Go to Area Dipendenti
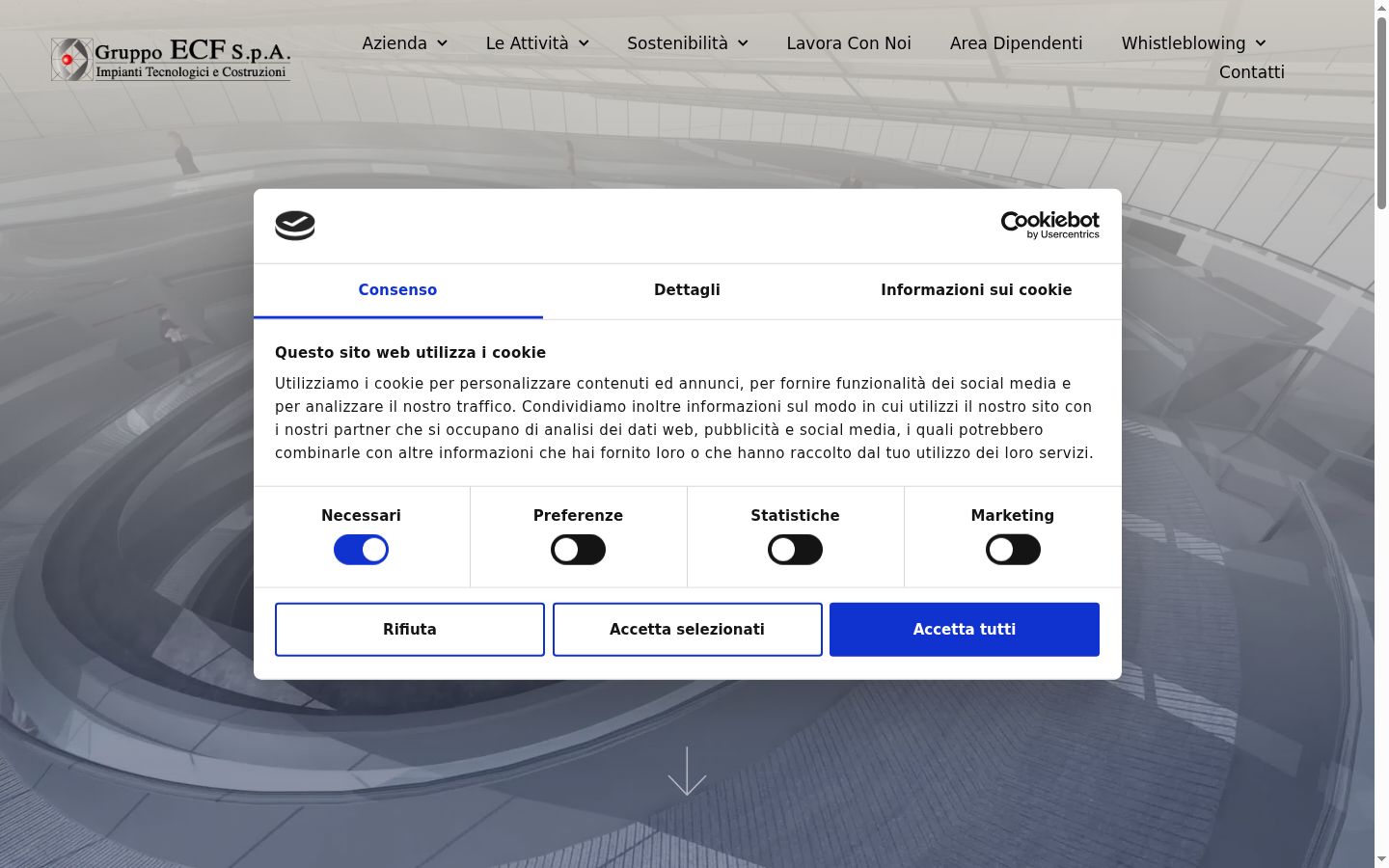The width and height of the screenshot is (1389, 868). point(1016,43)
